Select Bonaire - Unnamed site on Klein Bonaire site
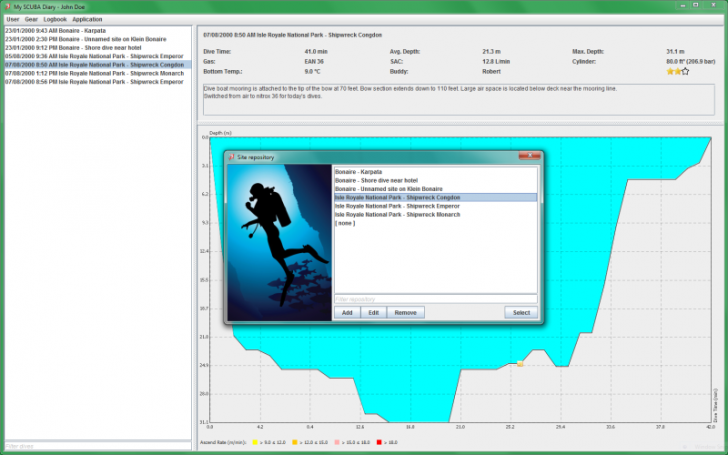The width and height of the screenshot is (728, 455). pos(436,189)
